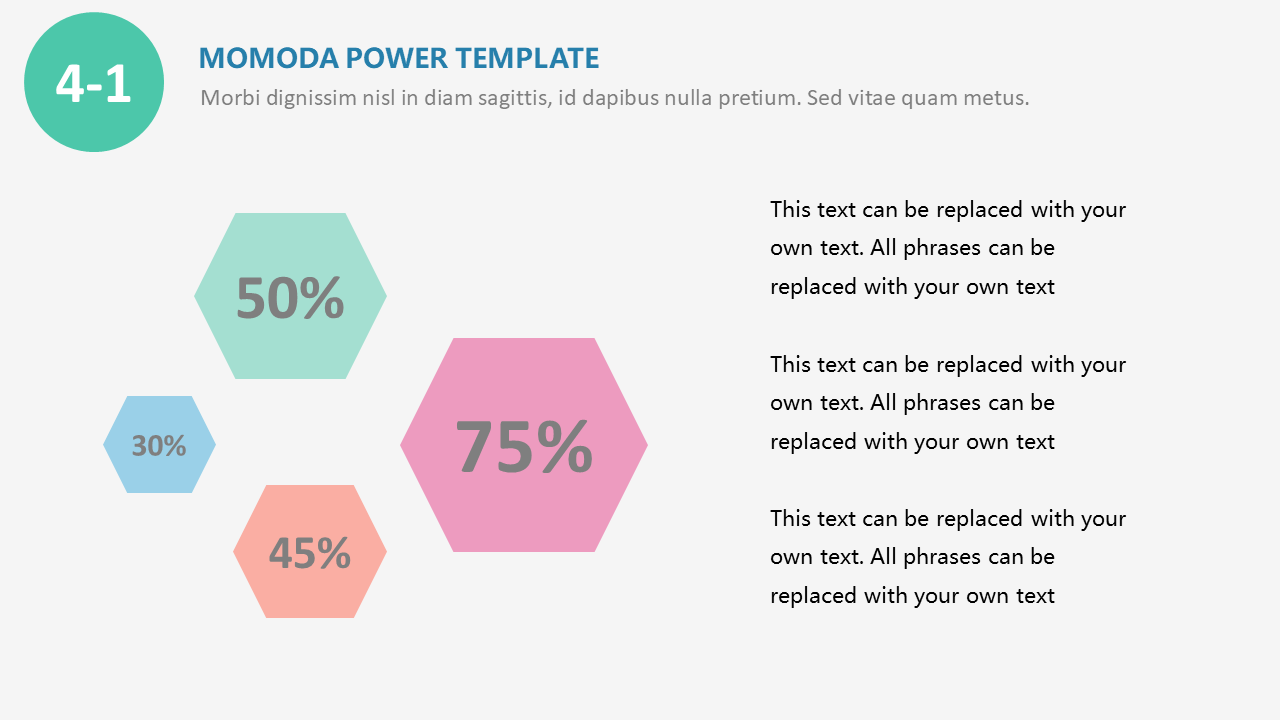This screenshot has height=720, width=1280.
Task: Select the gray Morbi dignissim subtitle line
Action: tap(614, 98)
